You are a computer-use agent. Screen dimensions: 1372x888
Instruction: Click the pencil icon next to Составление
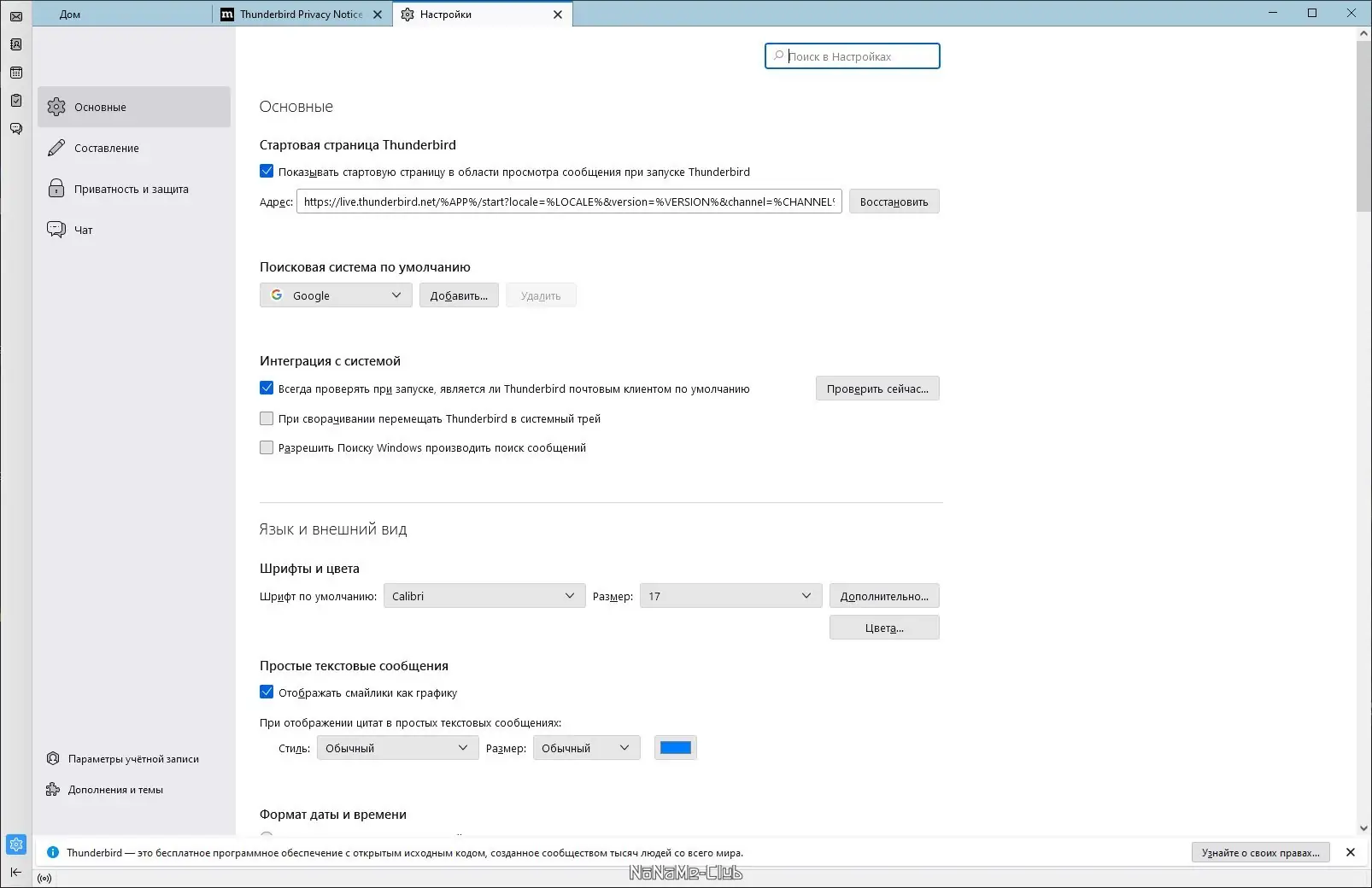[x=56, y=148]
